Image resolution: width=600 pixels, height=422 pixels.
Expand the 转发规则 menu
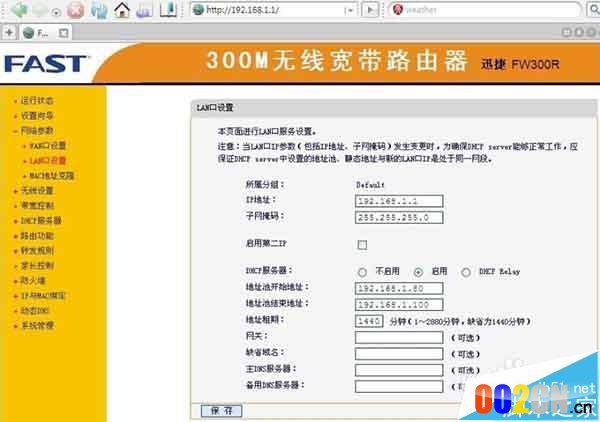coord(37,251)
